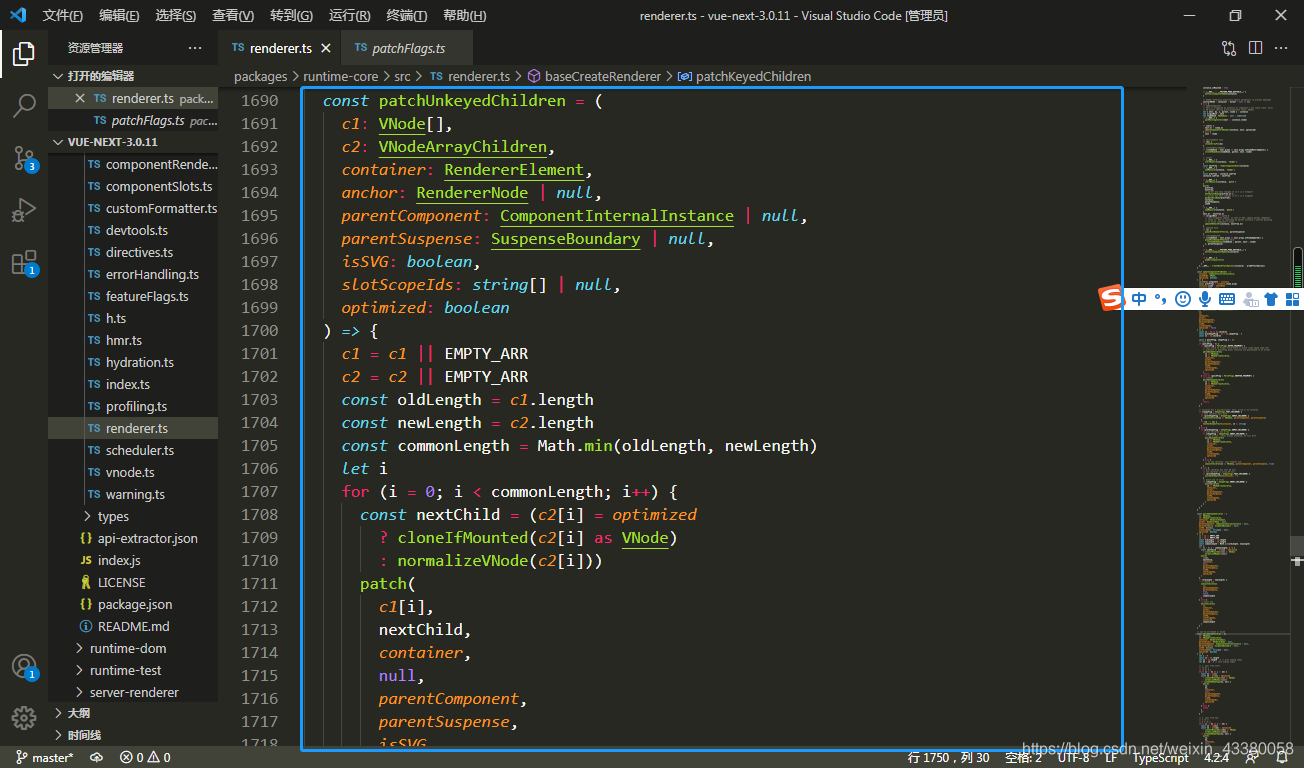Open the Manage gear settings icon
1304x768 pixels.
click(24, 717)
